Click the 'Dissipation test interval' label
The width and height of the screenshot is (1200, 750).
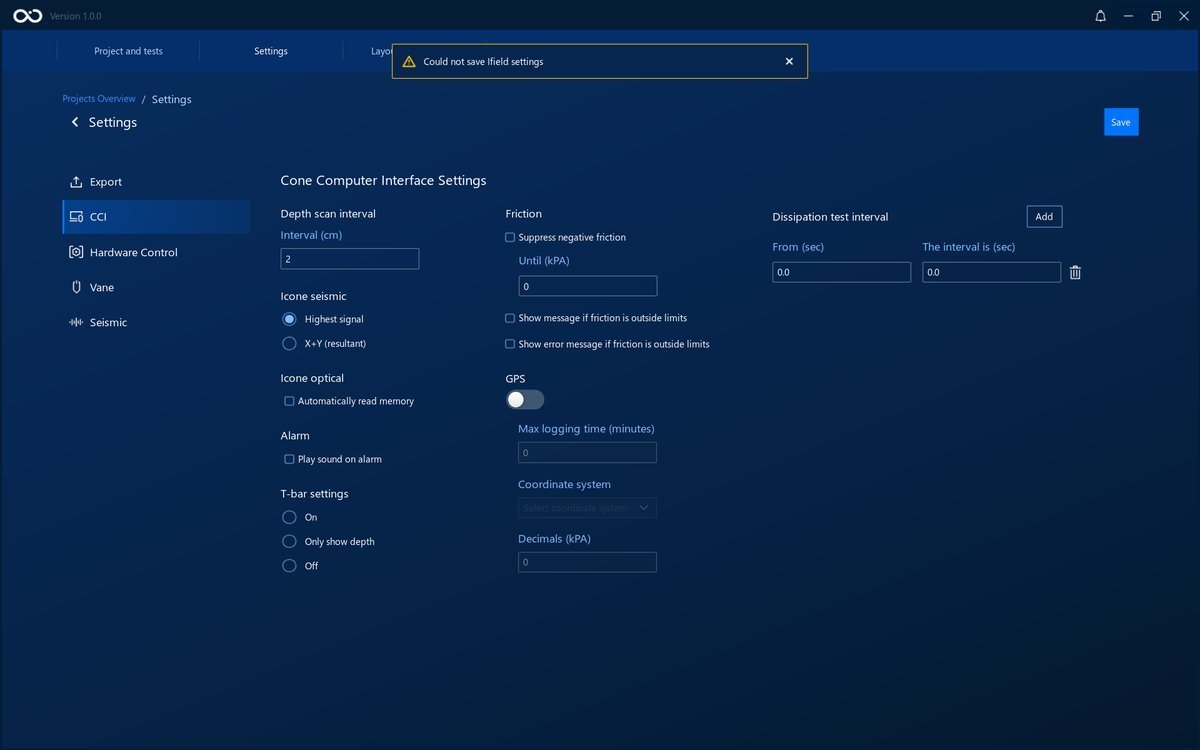[830, 217]
